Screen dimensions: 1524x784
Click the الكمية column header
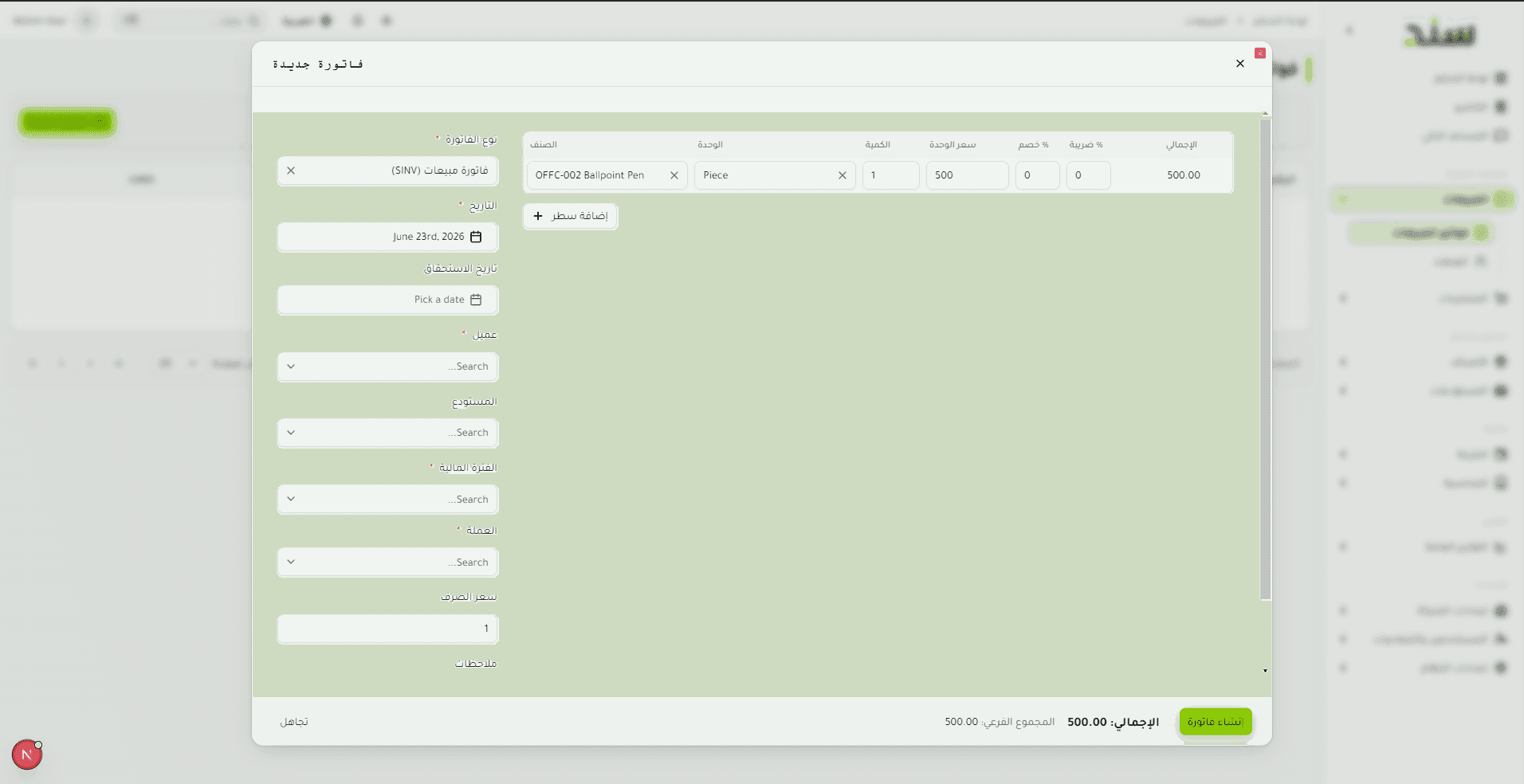878,145
